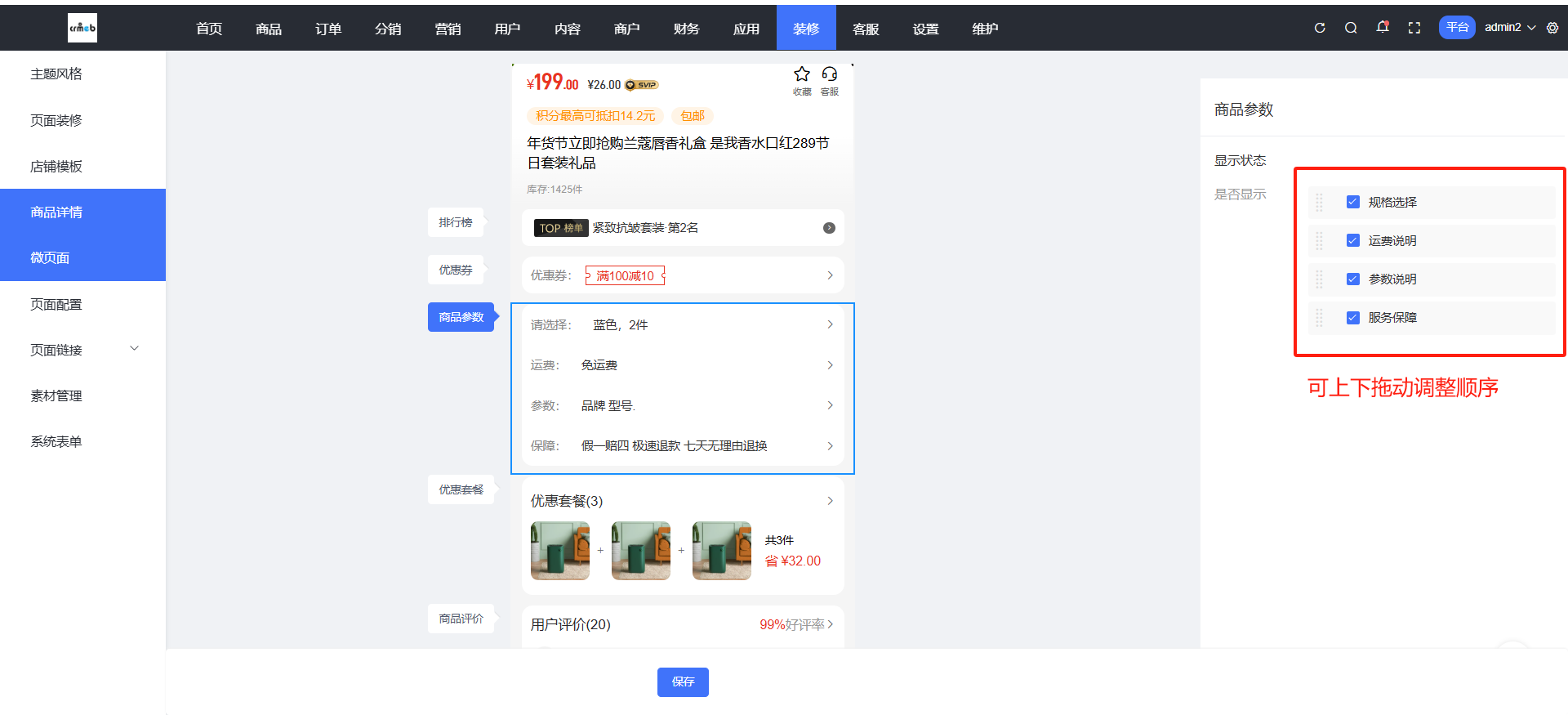The width and height of the screenshot is (1568, 715).
Task: Select 页面装修 in the sidebar
Action: (x=56, y=120)
